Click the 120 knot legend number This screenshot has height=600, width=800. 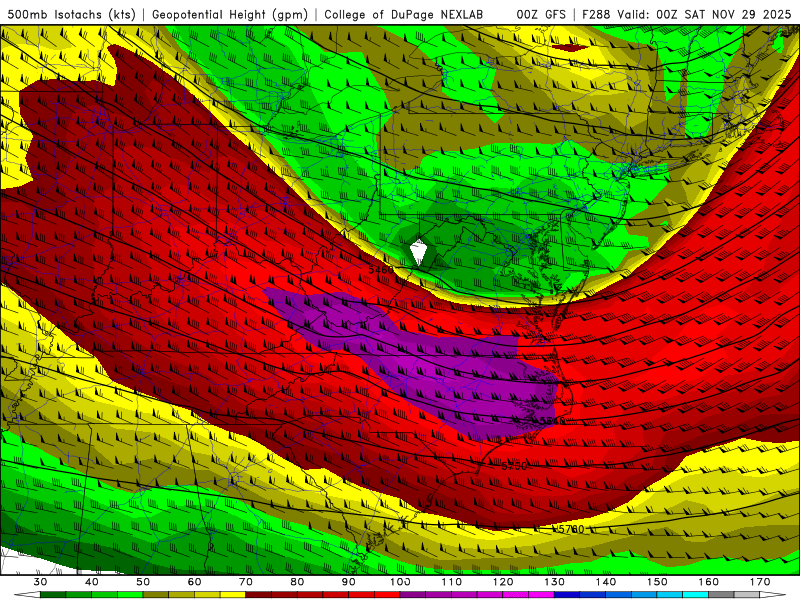pos(503,582)
